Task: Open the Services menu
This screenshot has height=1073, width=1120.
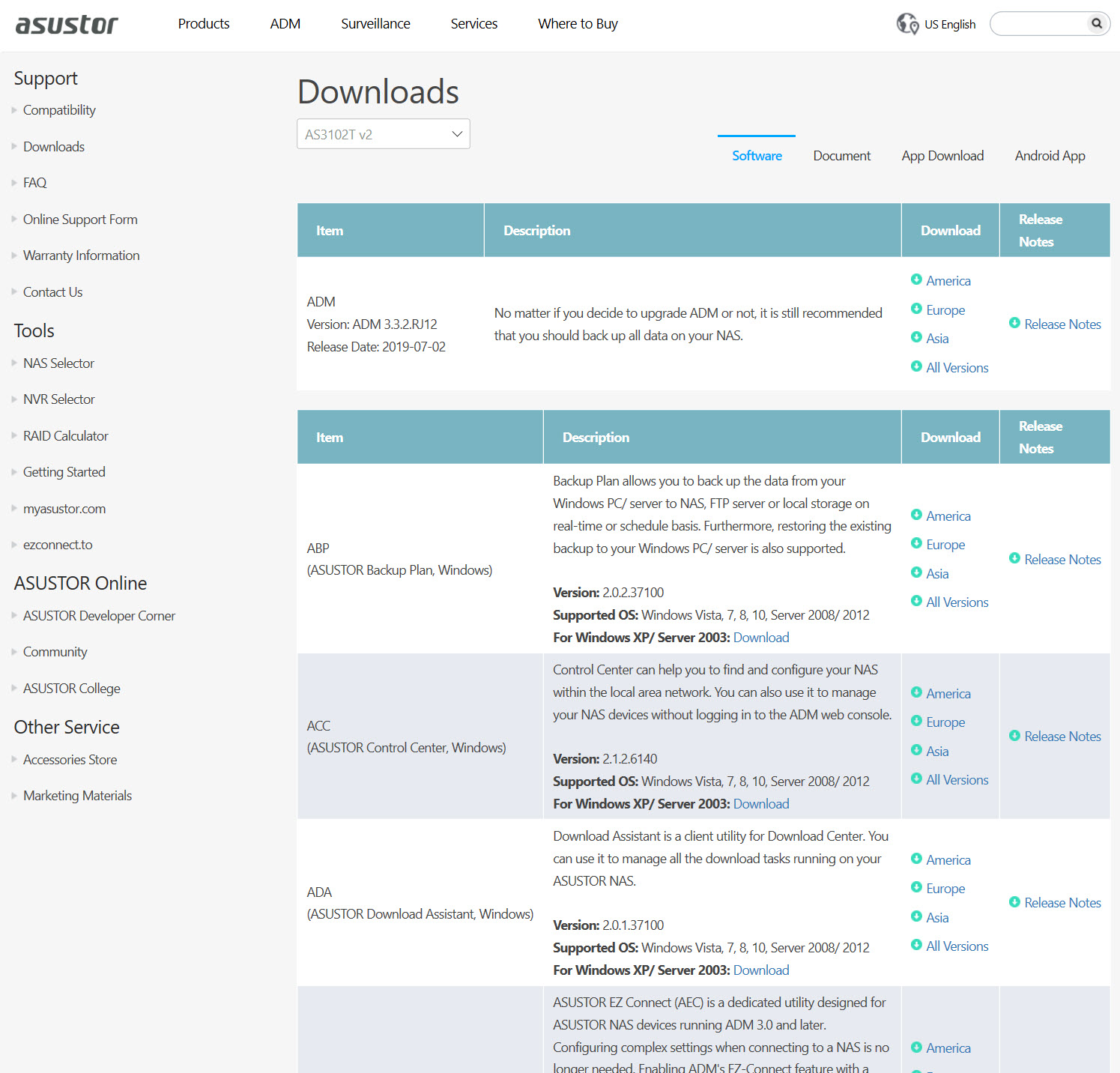Action: (474, 24)
